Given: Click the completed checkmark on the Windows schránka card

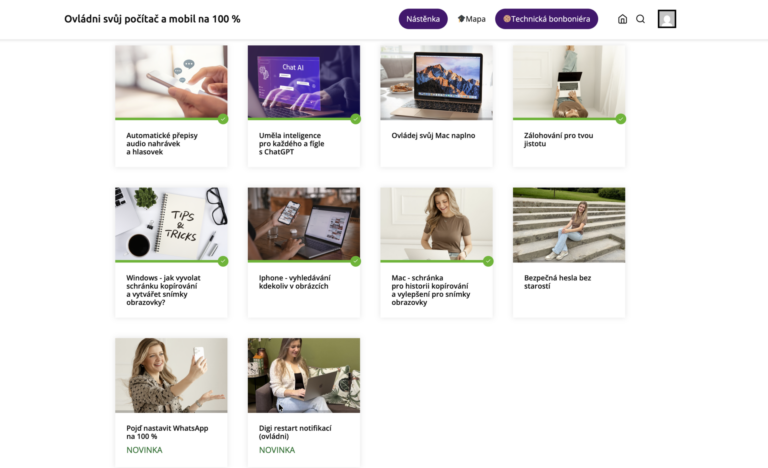Looking at the screenshot, I should [223, 261].
